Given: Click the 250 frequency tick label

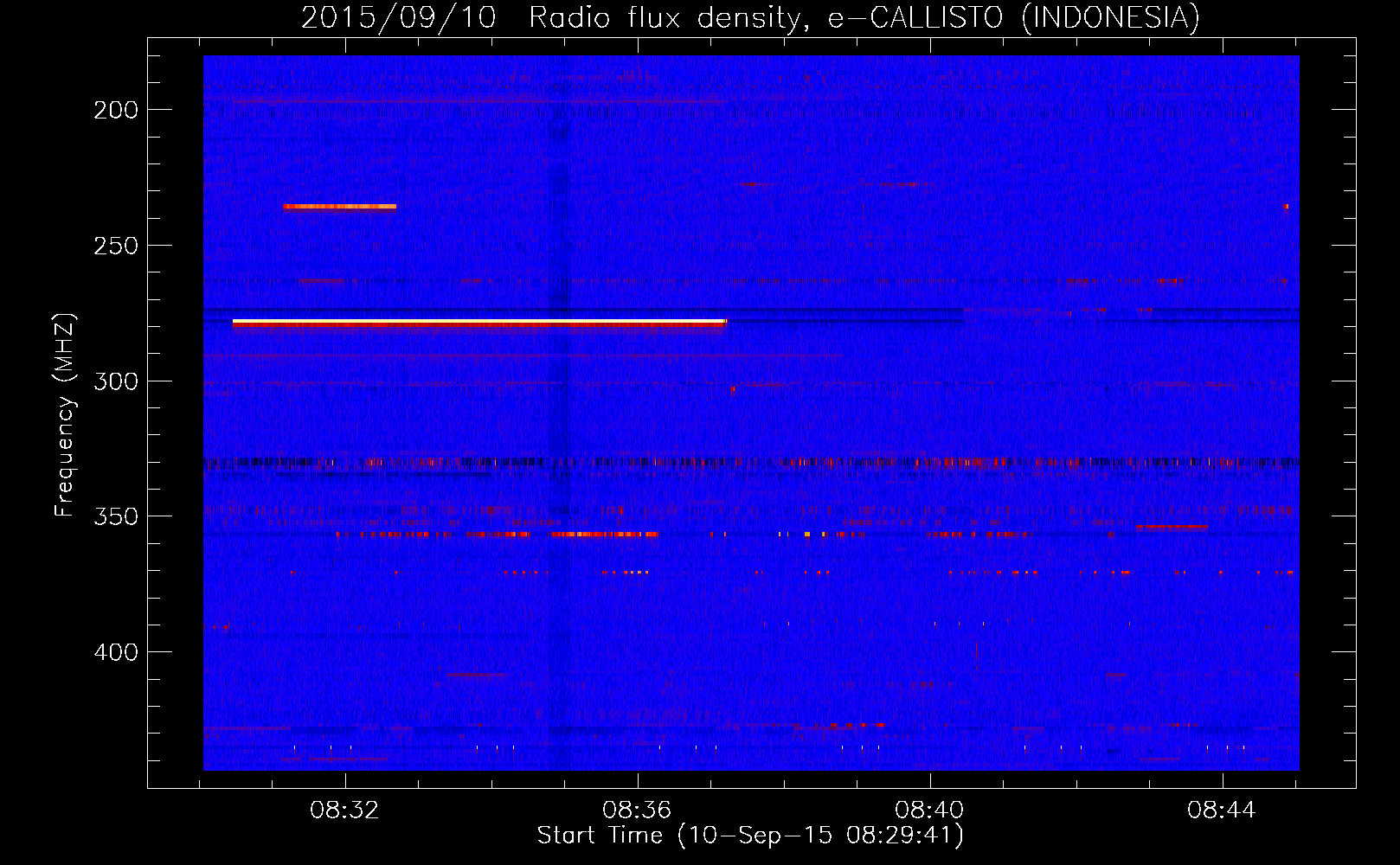Looking at the screenshot, I should point(116,246).
